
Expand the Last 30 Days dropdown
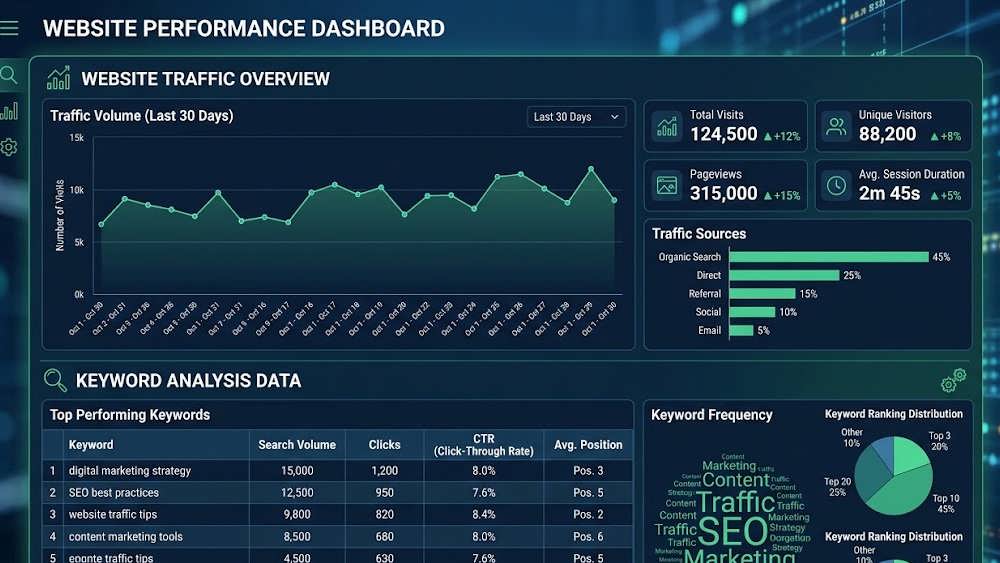tap(577, 117)
